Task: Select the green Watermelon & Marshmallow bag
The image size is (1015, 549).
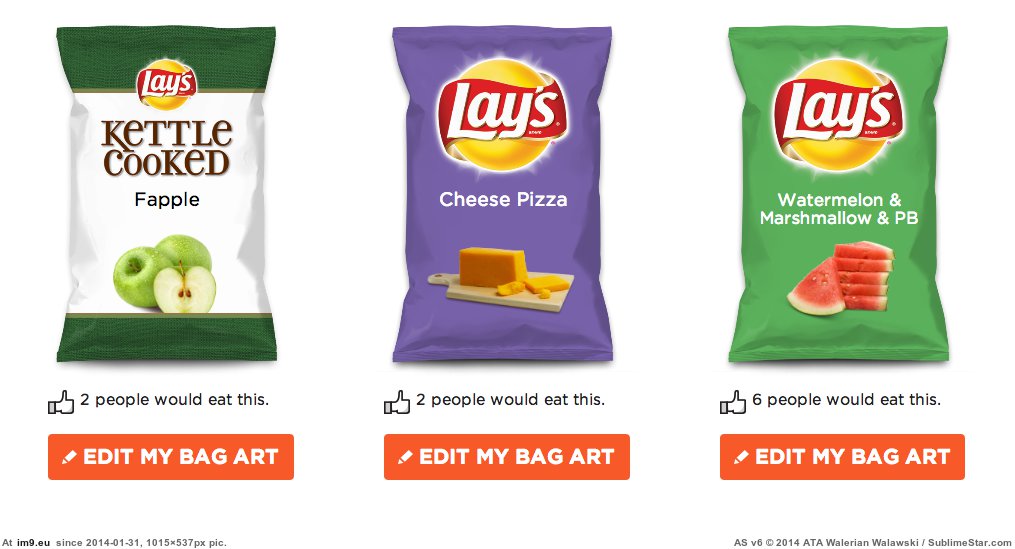Action: (x=838, y=194)
